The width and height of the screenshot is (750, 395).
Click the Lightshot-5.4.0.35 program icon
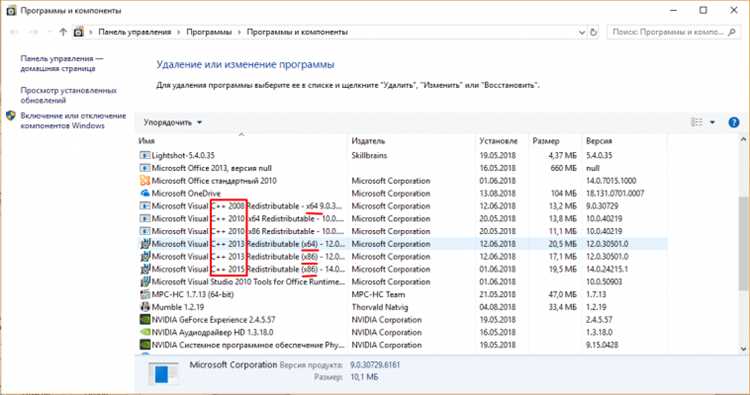(x=144, y=155)
